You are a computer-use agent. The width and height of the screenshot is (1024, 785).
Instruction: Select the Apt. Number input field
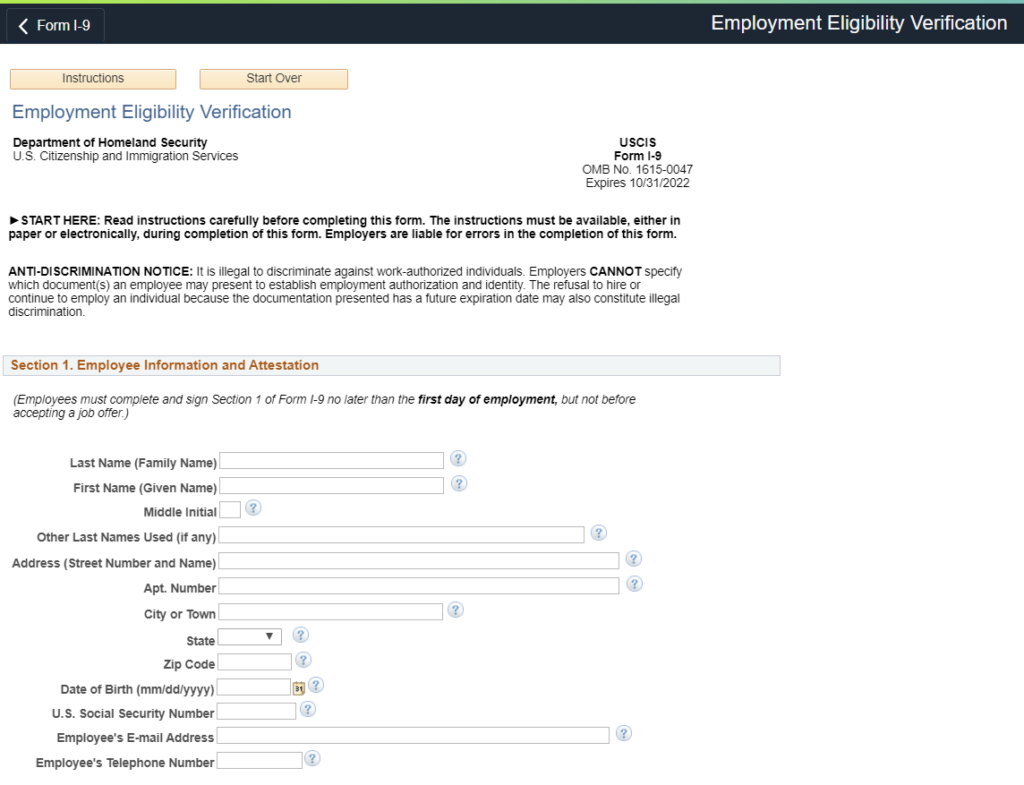[x=420, y=584]
